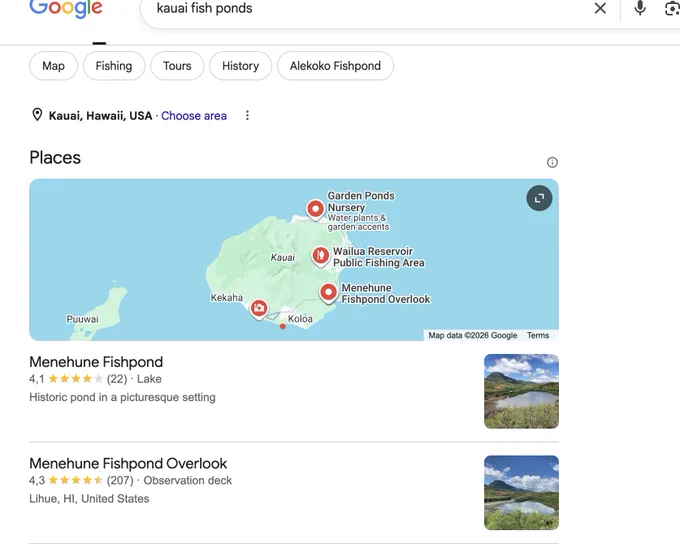Screen dimensions: 680x548
Task: Select the Wailua Reservoir fishing pin
Action: tap(320, 256)
